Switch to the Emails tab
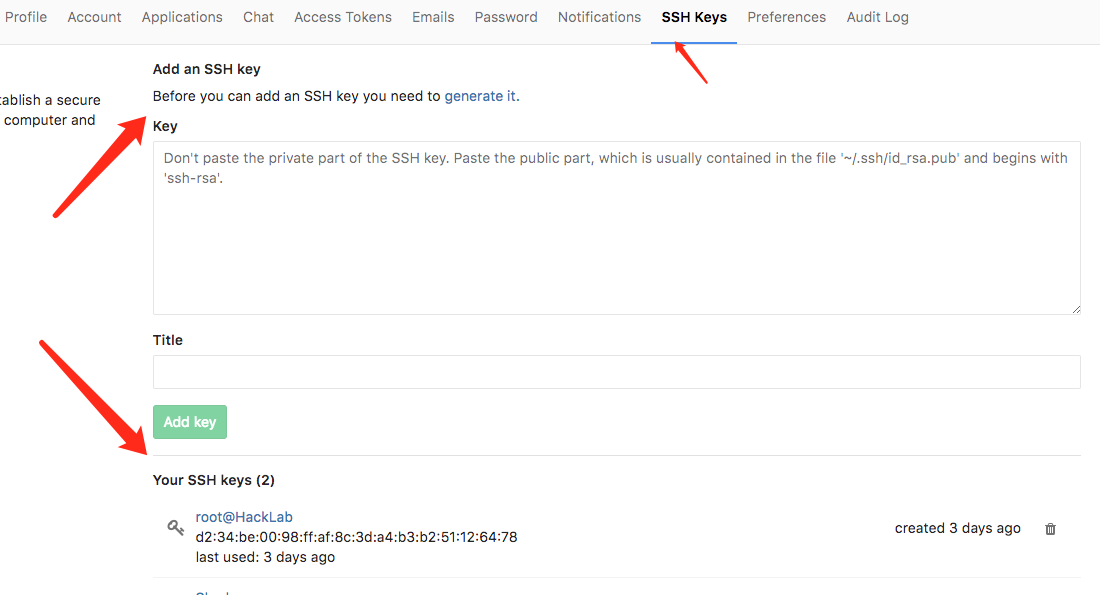The image size is (1100, 595). 433,17
